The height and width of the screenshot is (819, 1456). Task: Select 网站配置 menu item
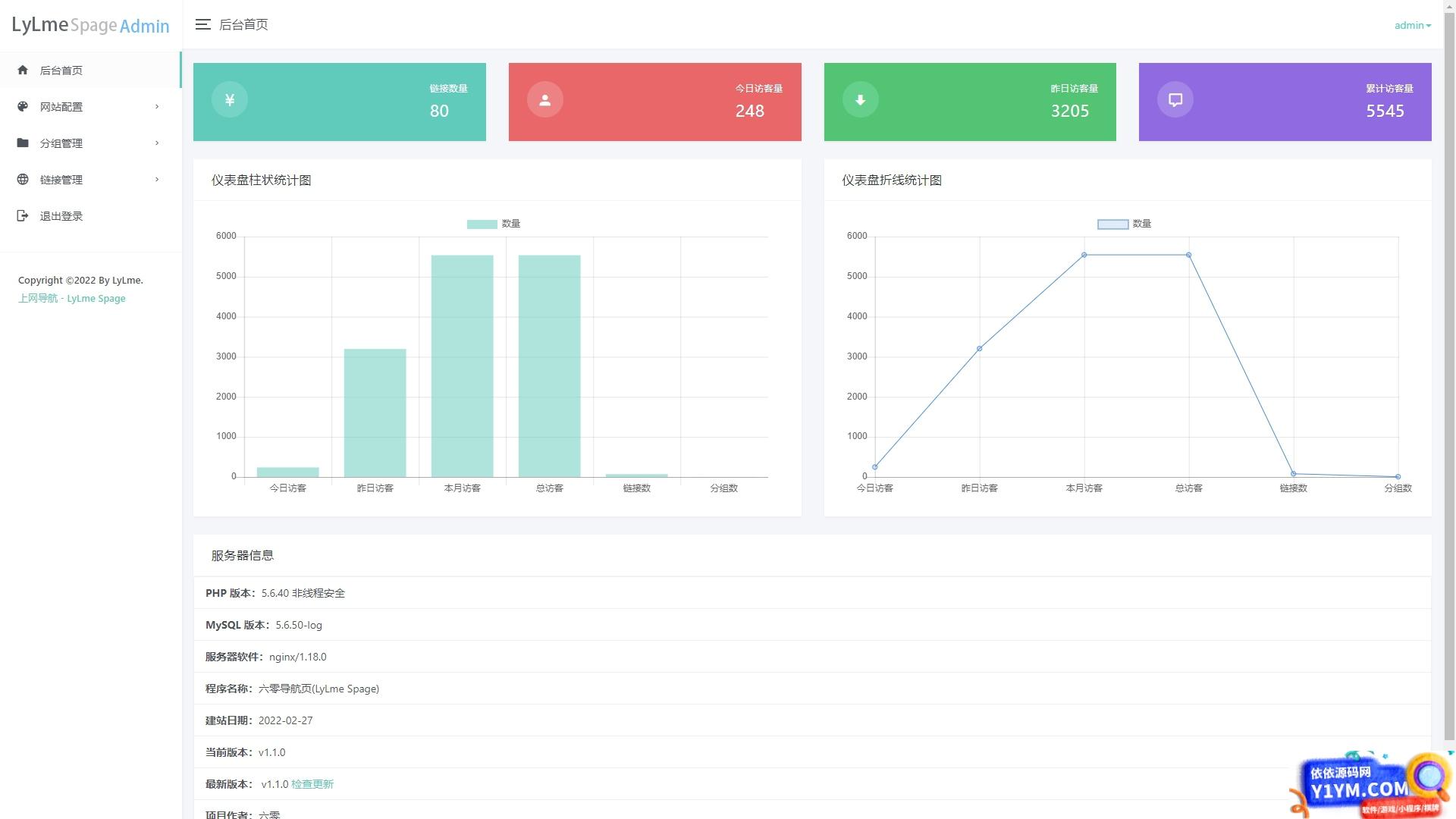pos(90,106)
